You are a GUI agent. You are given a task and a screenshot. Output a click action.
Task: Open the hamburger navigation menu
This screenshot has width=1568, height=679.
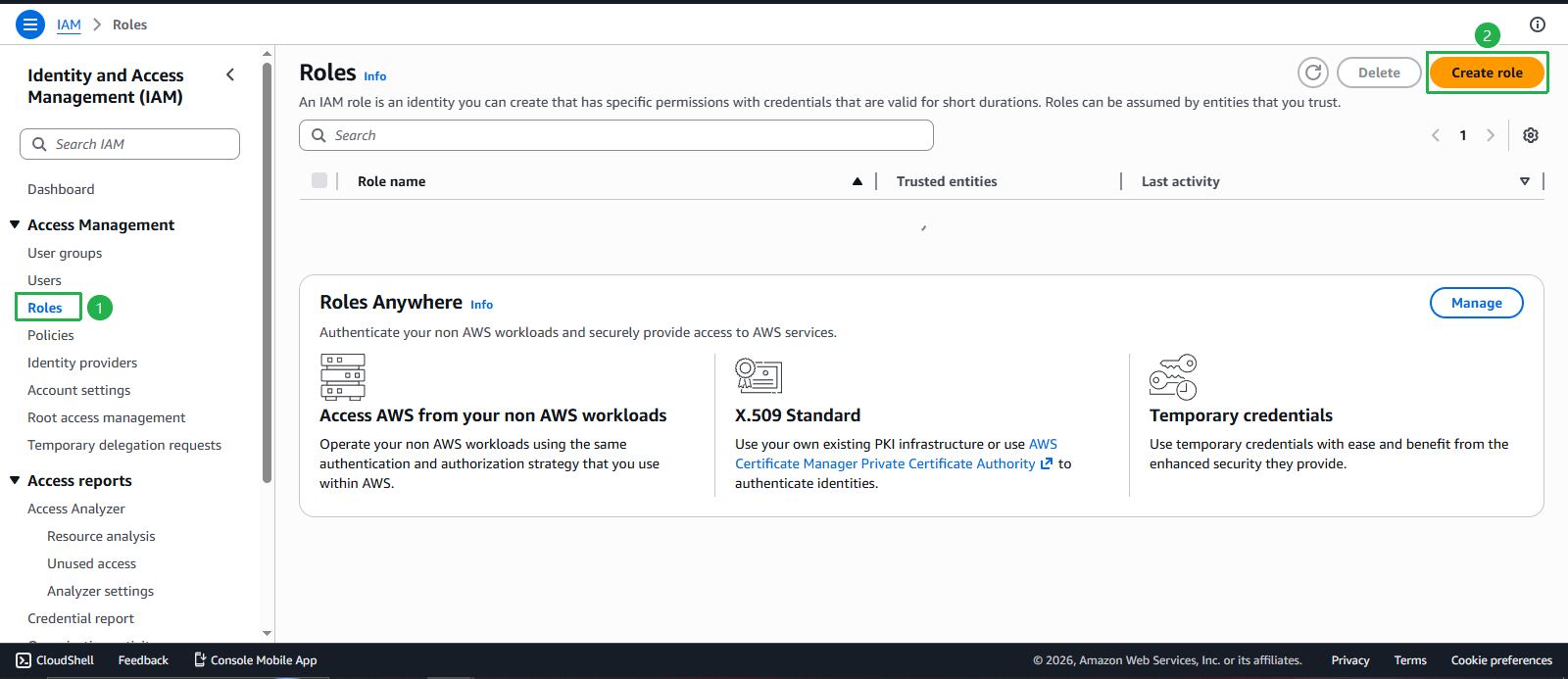click(30, 24)
